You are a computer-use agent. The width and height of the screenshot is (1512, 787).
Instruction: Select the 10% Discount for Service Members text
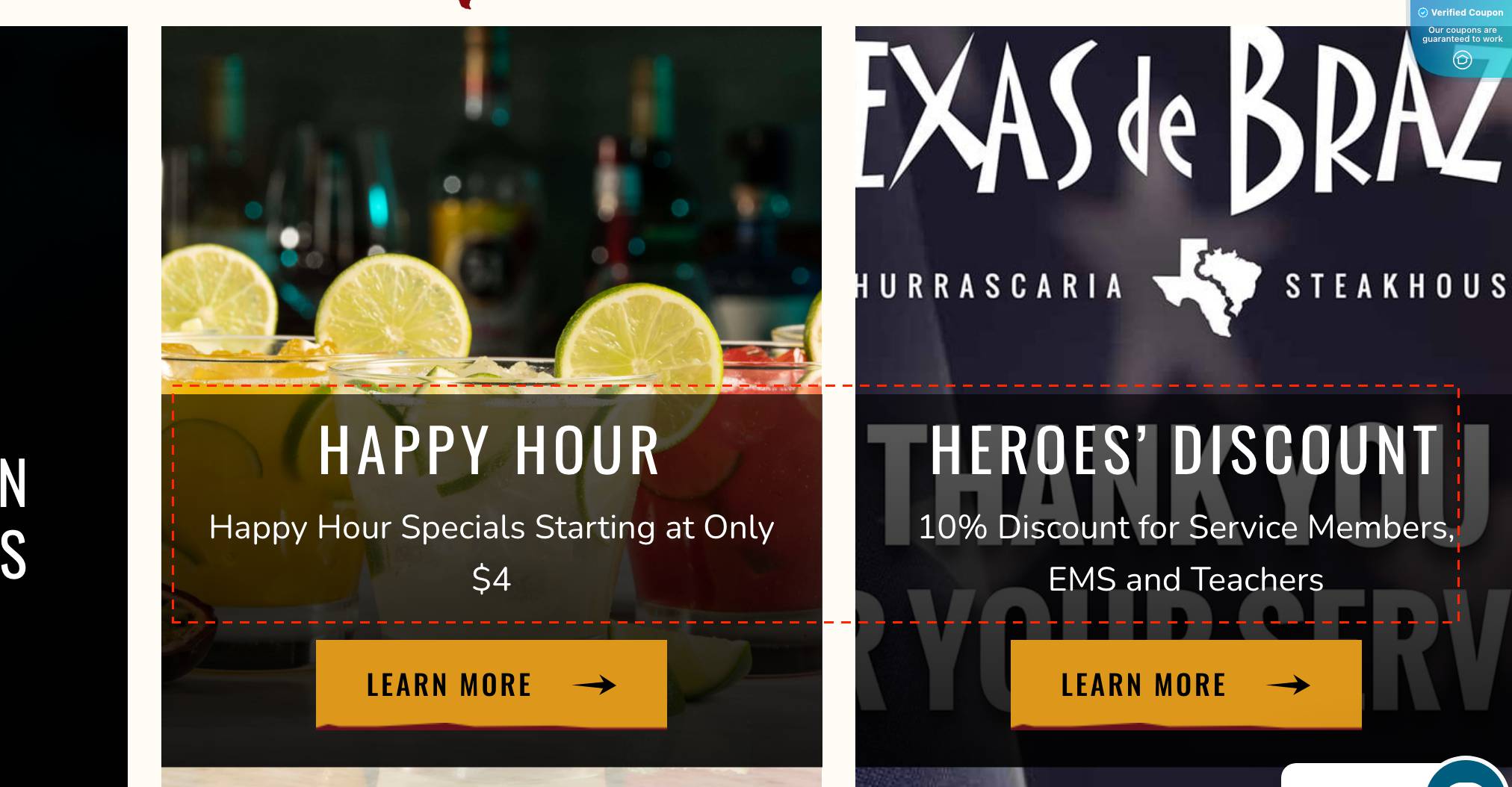(x=1186, y=553)
